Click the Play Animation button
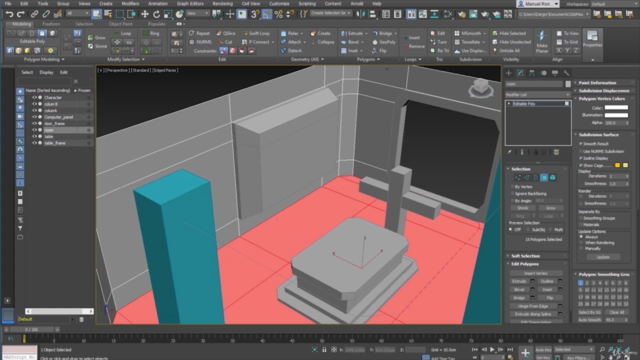 (492, 350)
